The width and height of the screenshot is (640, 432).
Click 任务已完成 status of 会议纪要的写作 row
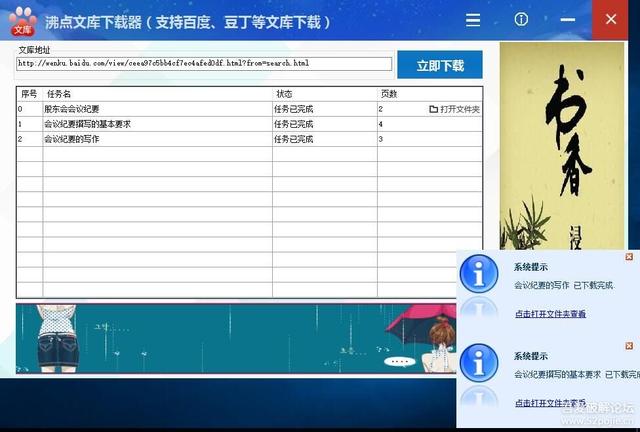(293, 139)
